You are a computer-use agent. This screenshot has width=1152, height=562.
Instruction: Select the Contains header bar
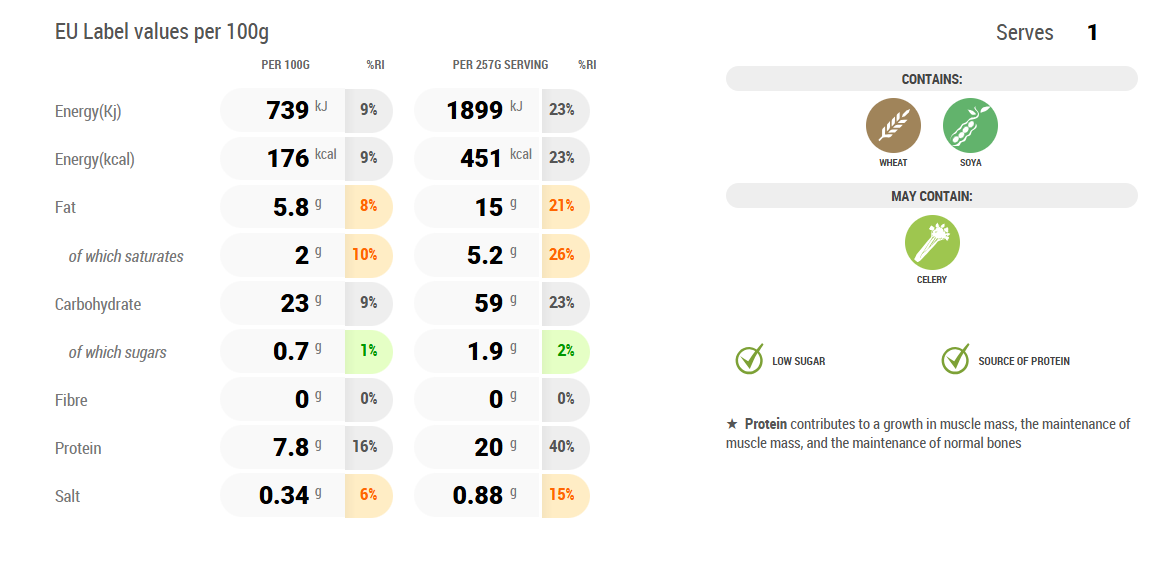pos(931,79)
